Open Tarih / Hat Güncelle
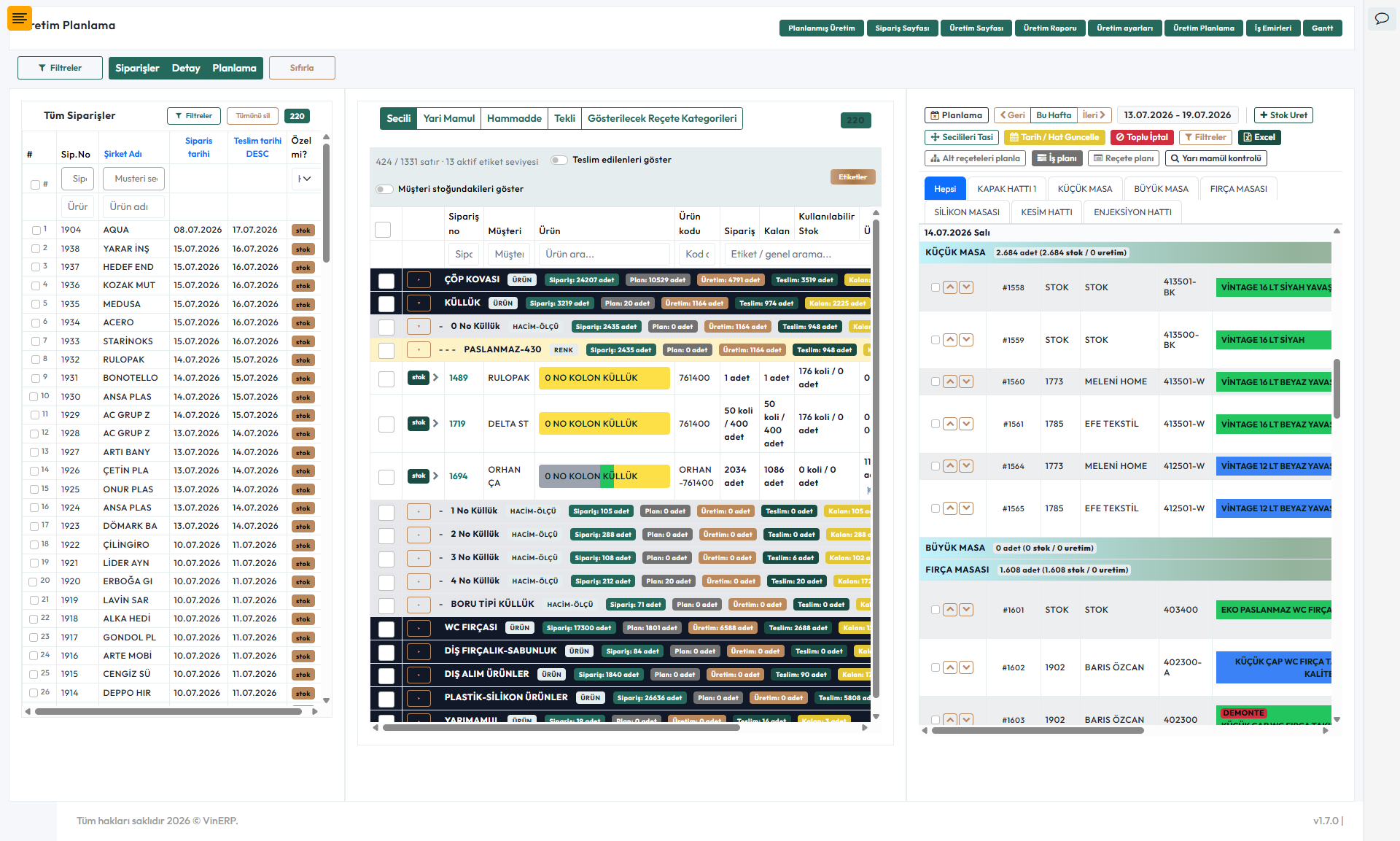The image size is (1400, 841). coord(1054,137)
